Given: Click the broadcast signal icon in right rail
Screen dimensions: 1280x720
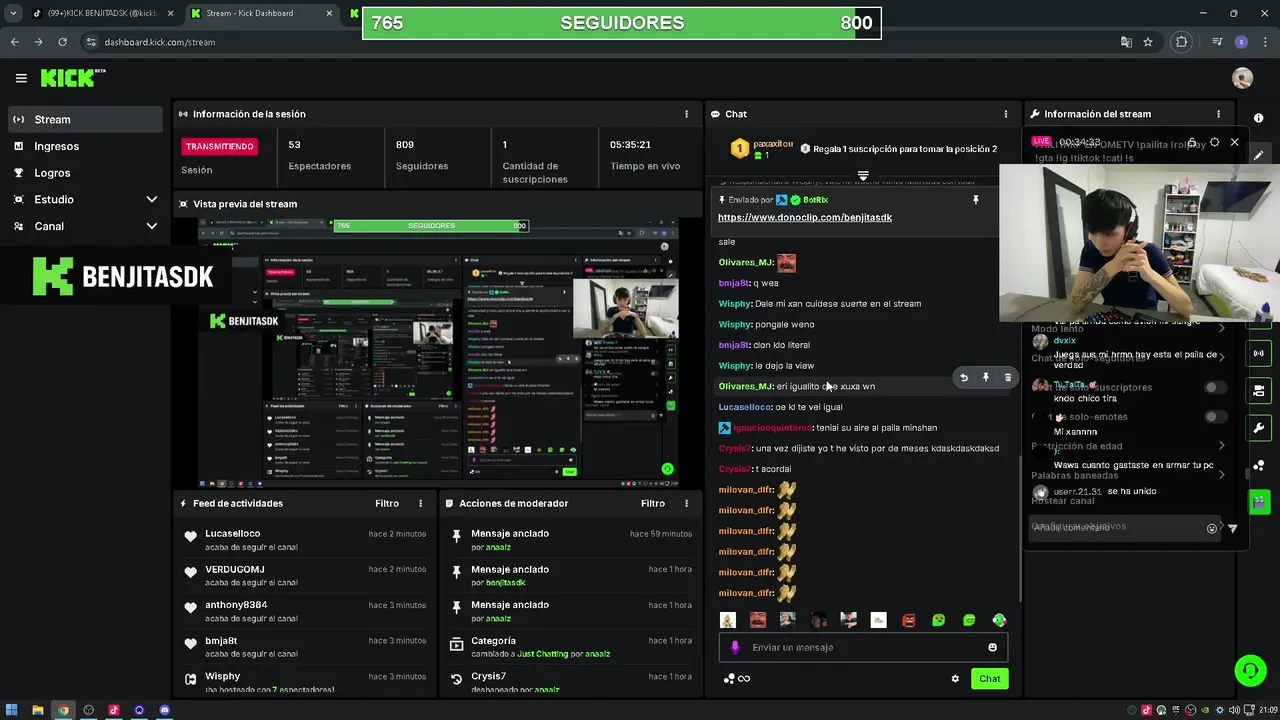Looking at the screenshot, I should tap(1259, 353).
